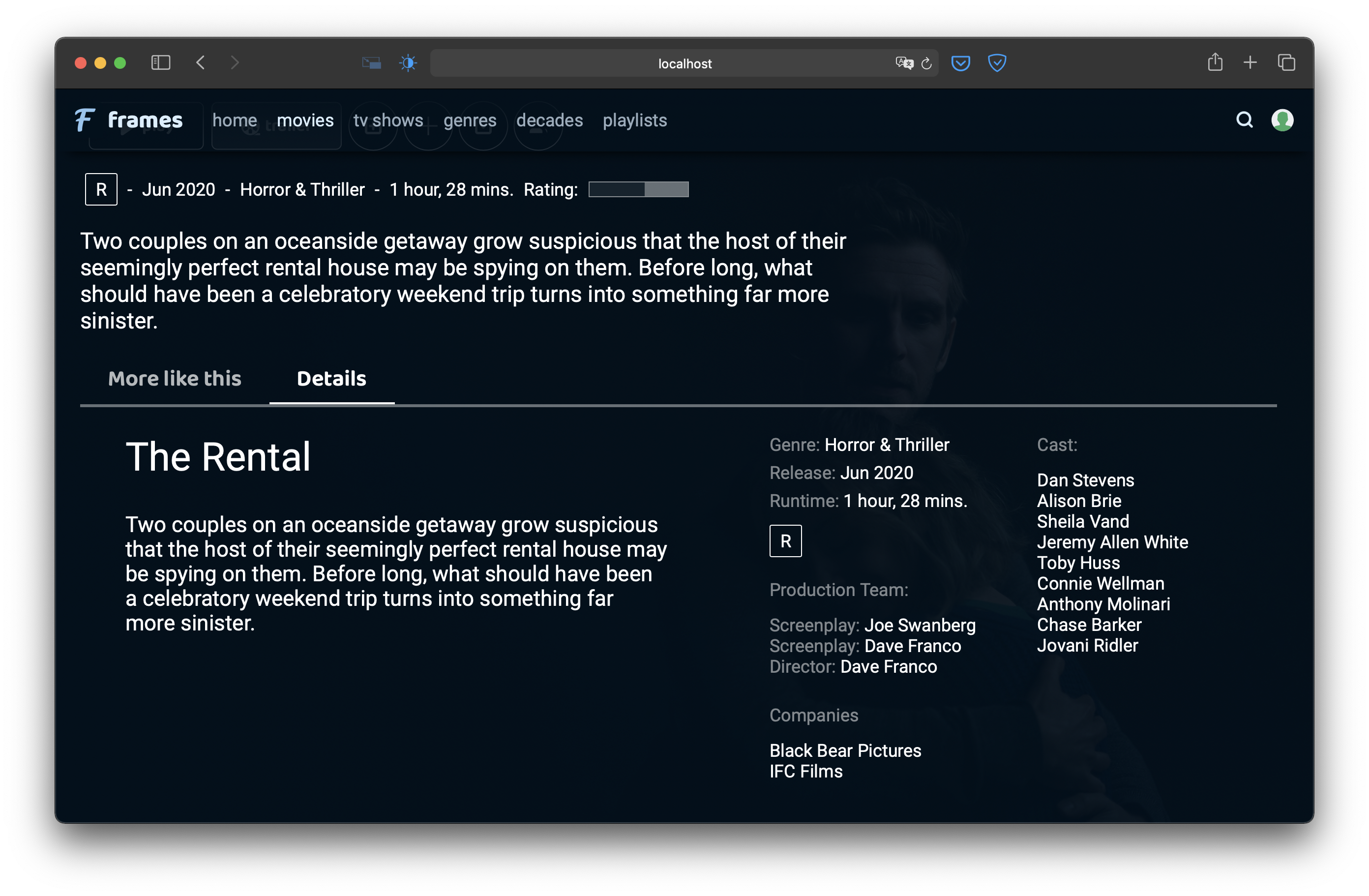Screen dimensions: 1369x896
Task: Click the Frames logo icon
Action: tap(85, 119)
